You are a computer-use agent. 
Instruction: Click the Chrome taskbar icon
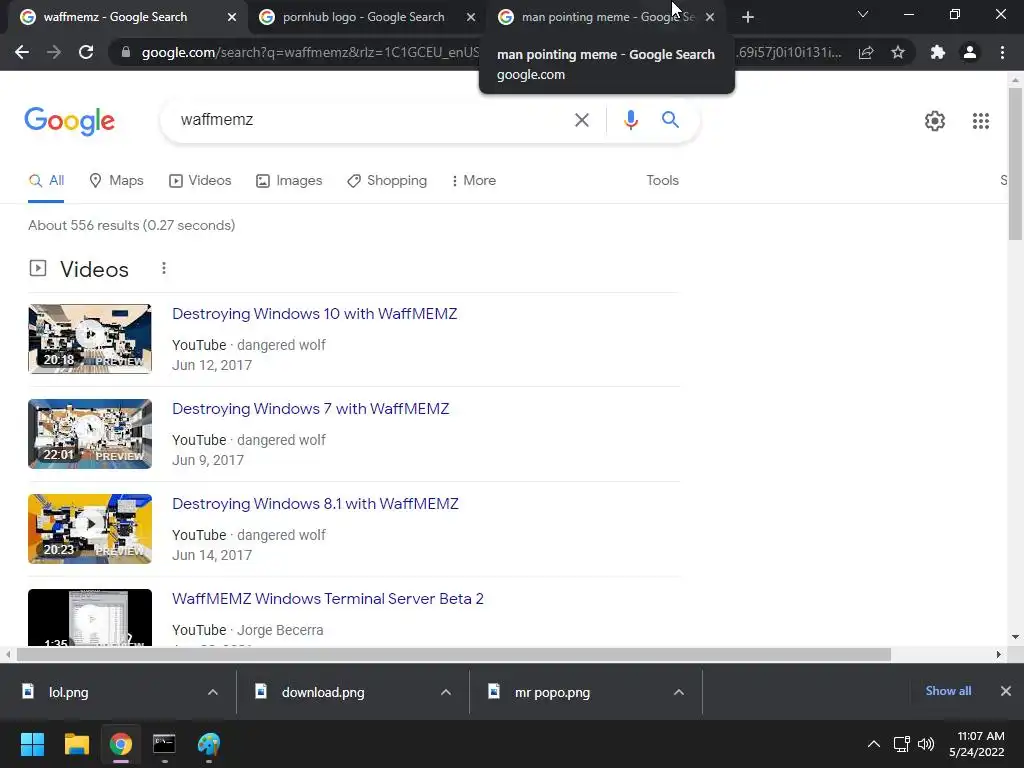point(121,744)
